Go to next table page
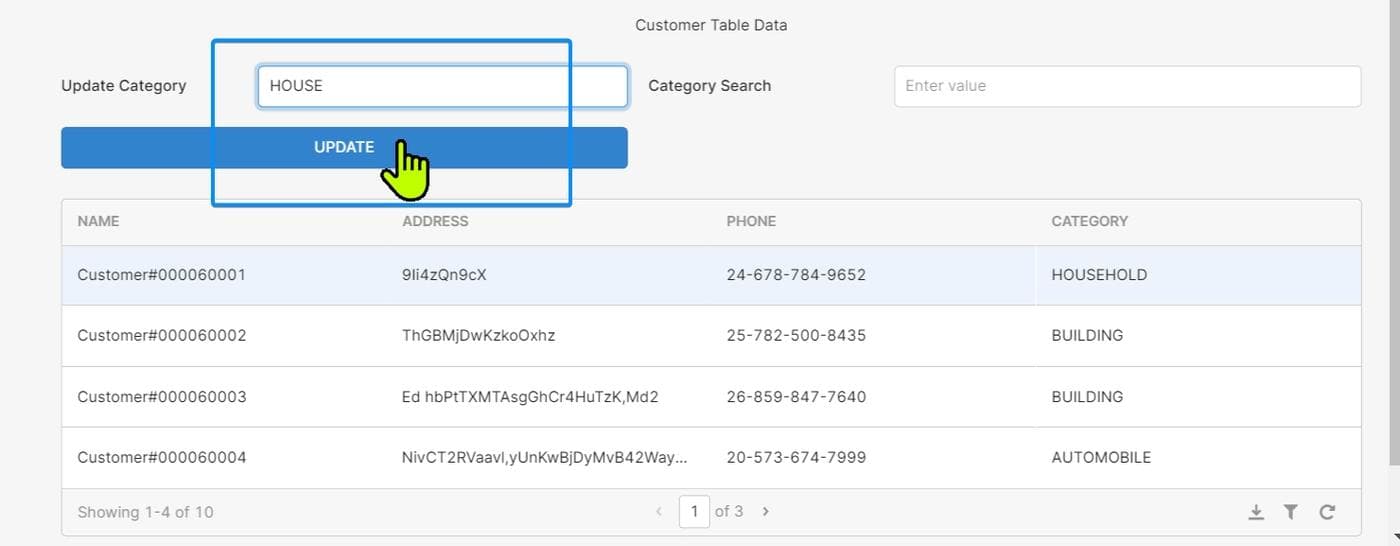This screenshot has height=546, width=1400. click(766, 511)
